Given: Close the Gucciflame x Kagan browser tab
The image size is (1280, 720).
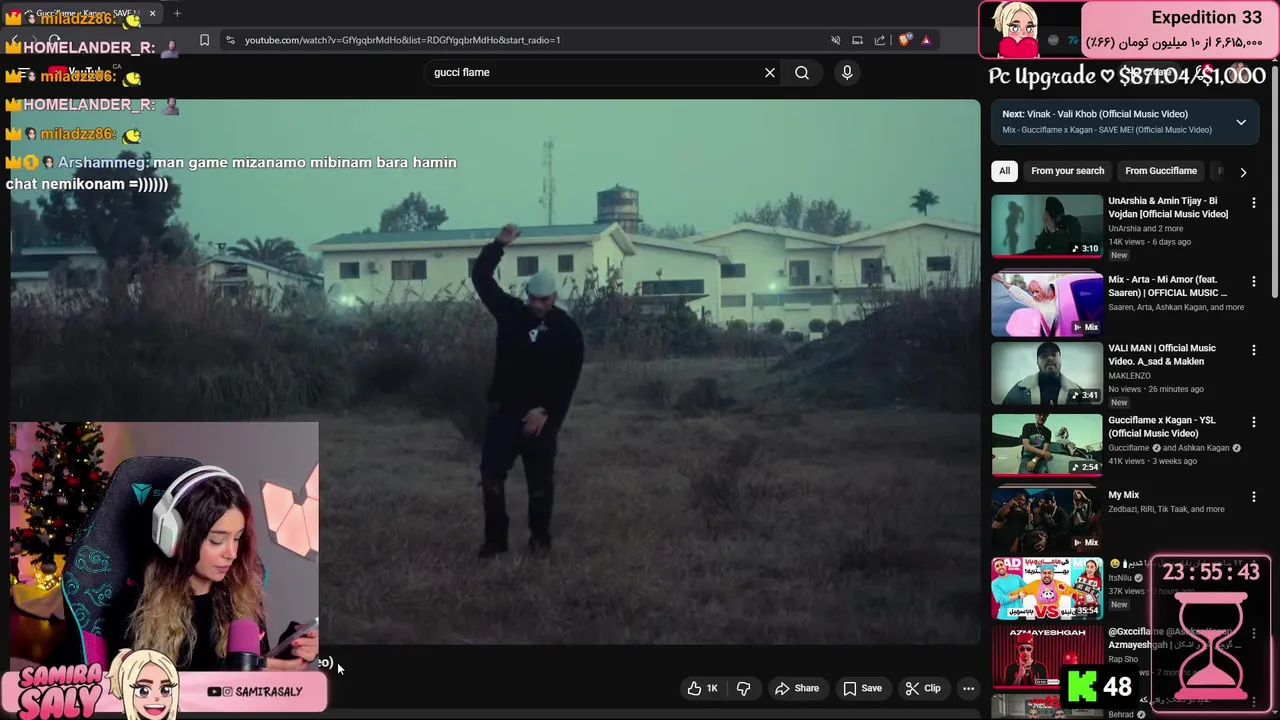Looking at the screenshot, I should tap(152, 13).
